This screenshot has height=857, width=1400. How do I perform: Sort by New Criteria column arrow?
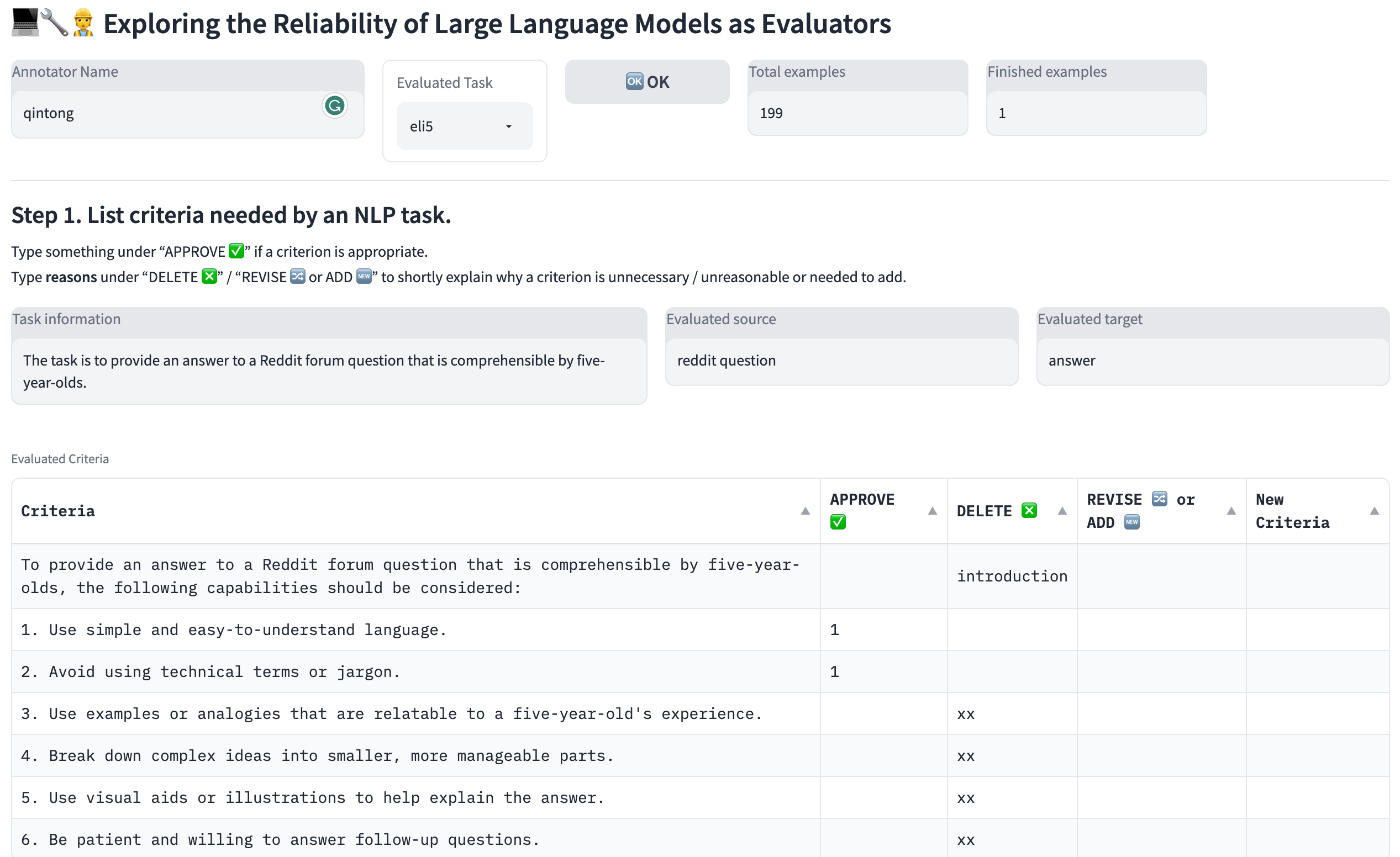pos(1375,511)
